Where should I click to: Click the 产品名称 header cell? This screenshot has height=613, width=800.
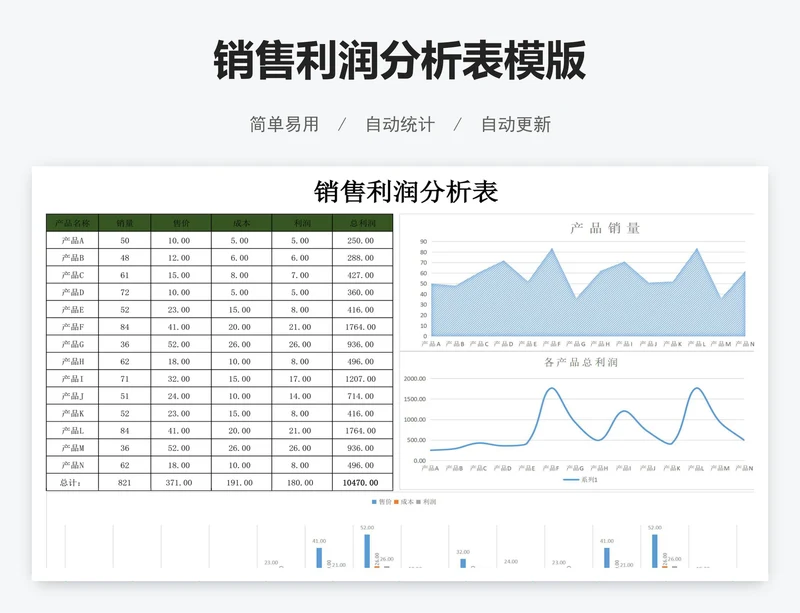72,223
